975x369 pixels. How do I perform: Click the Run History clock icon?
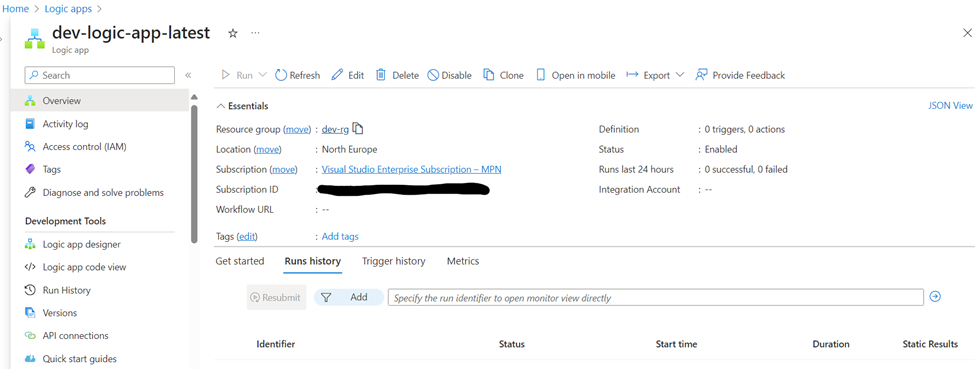click(30, 290)
